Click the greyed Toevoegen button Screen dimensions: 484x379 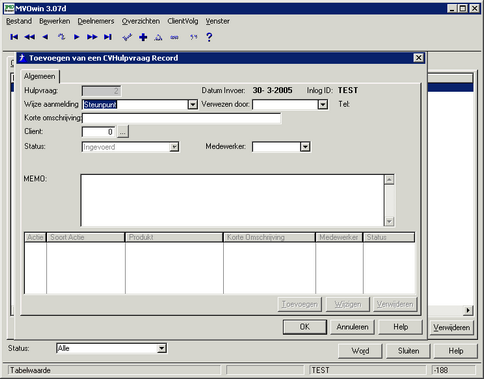(x=300, y=304)
